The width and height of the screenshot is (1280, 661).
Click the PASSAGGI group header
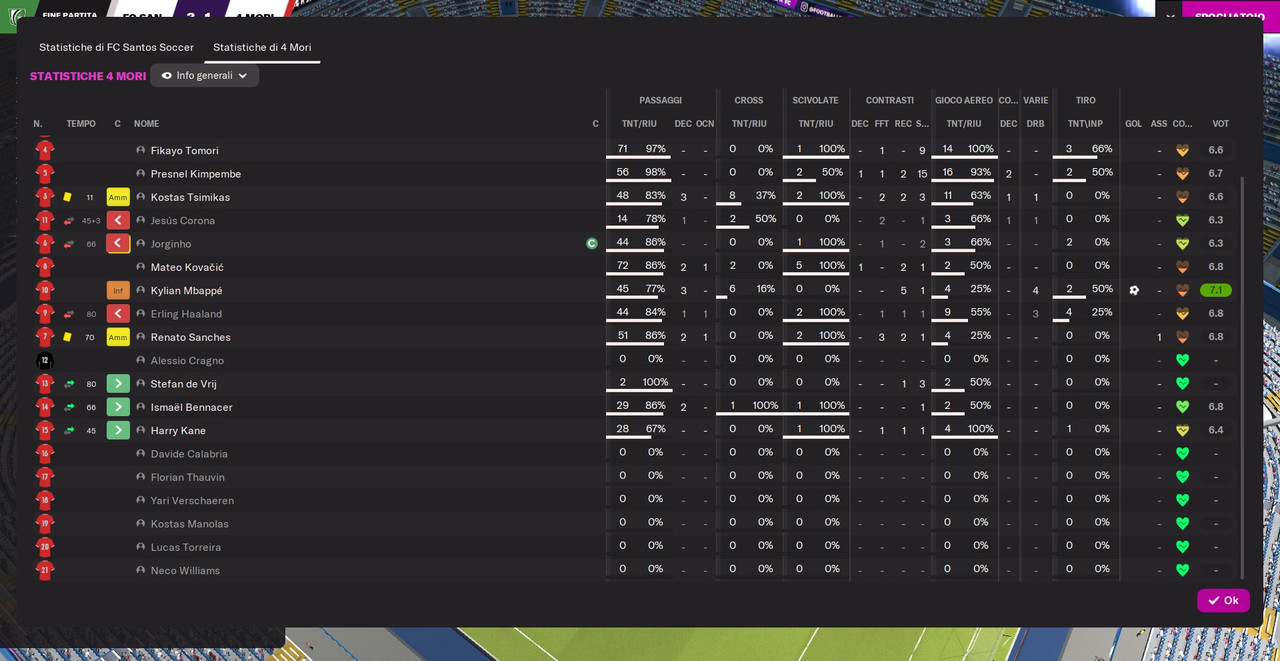click(660, 100)
